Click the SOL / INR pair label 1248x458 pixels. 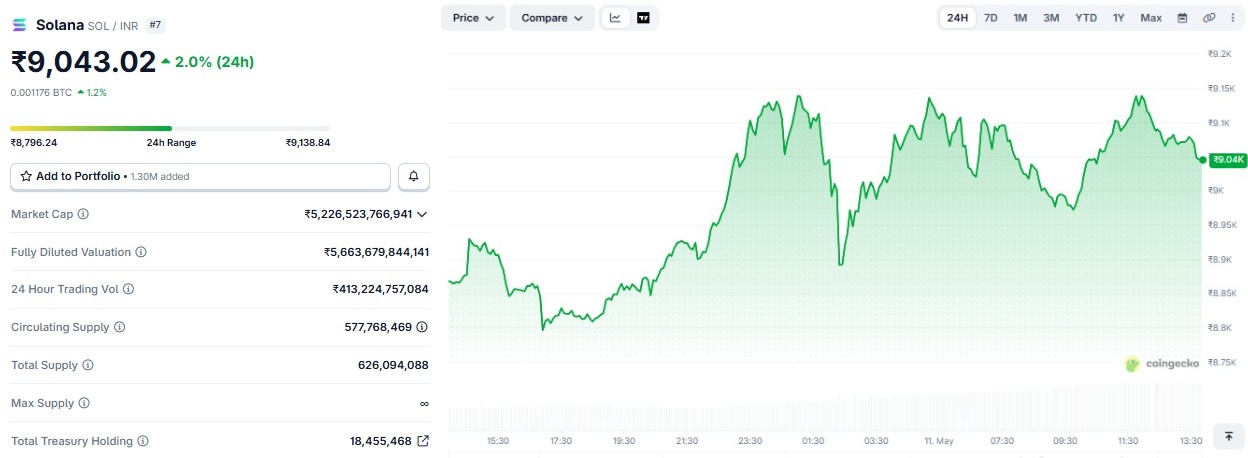point(113,25)
